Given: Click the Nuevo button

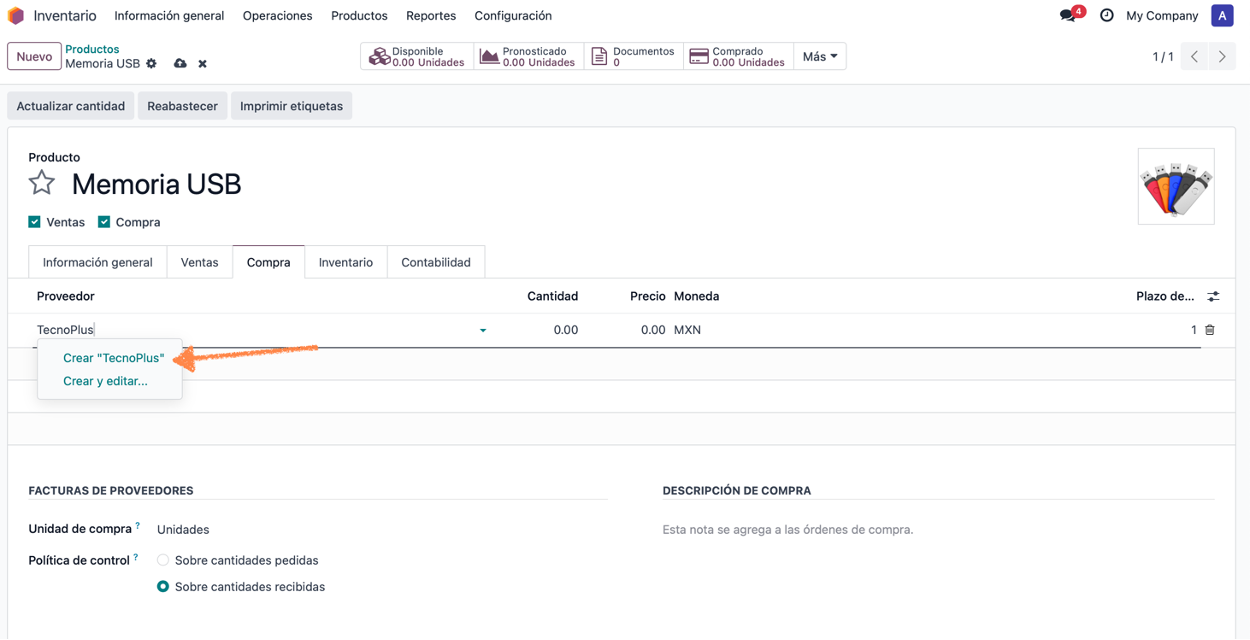Looking at the screenshot, I should 34,57.
